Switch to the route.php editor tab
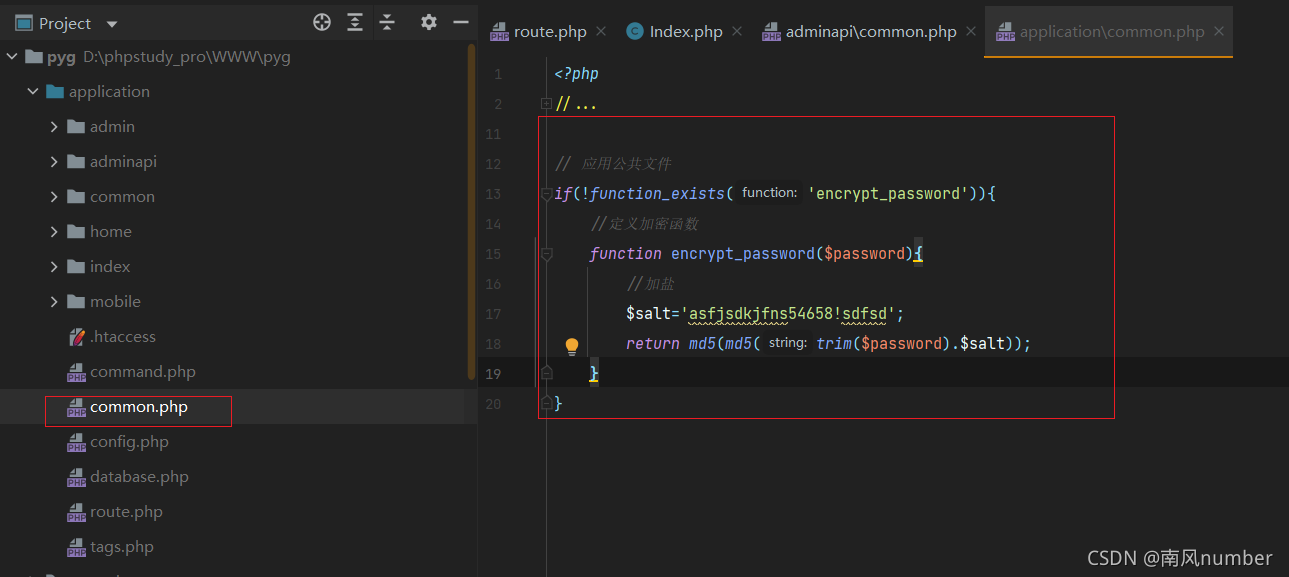 pos(549,31)
